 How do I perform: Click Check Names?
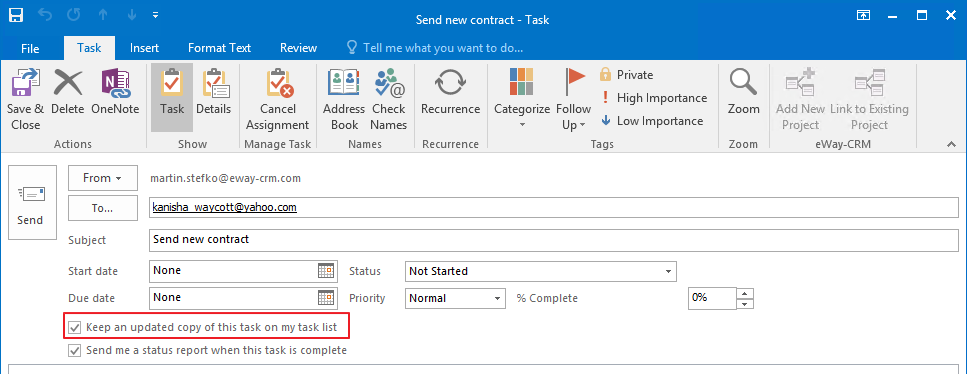coord(389,99)
